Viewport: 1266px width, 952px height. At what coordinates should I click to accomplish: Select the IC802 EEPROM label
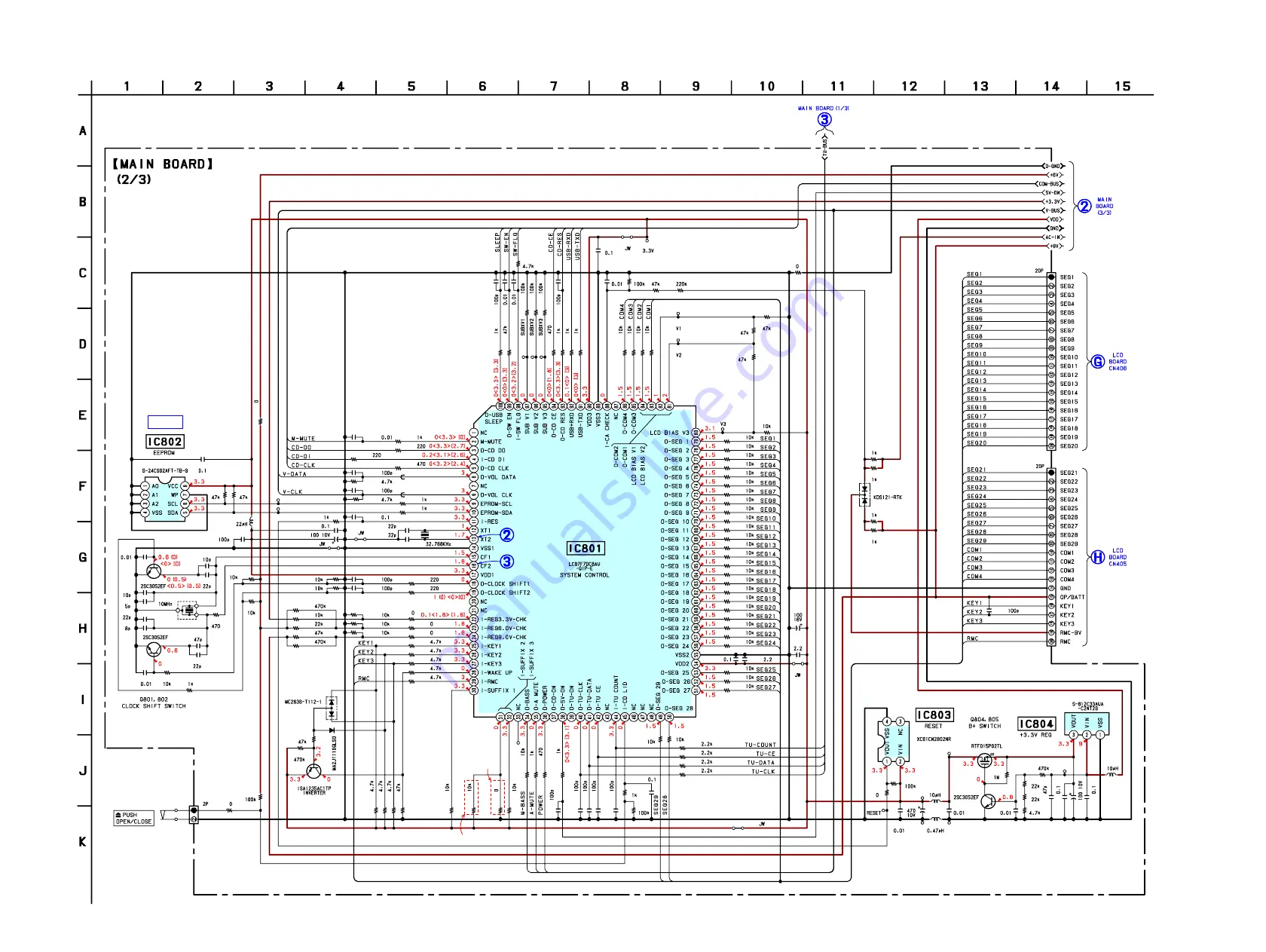164,442
